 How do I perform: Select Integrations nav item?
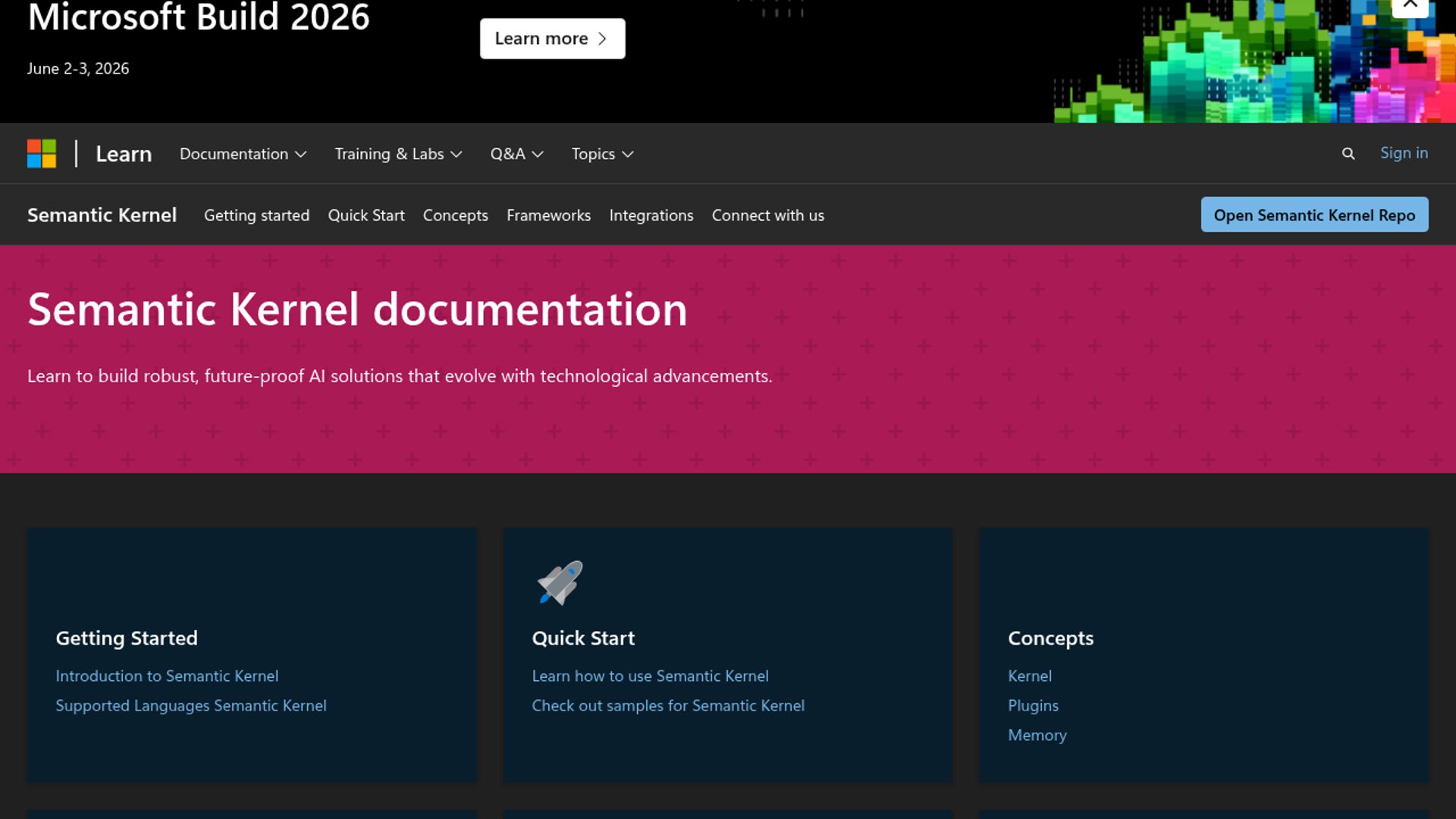tap(651, 215)
